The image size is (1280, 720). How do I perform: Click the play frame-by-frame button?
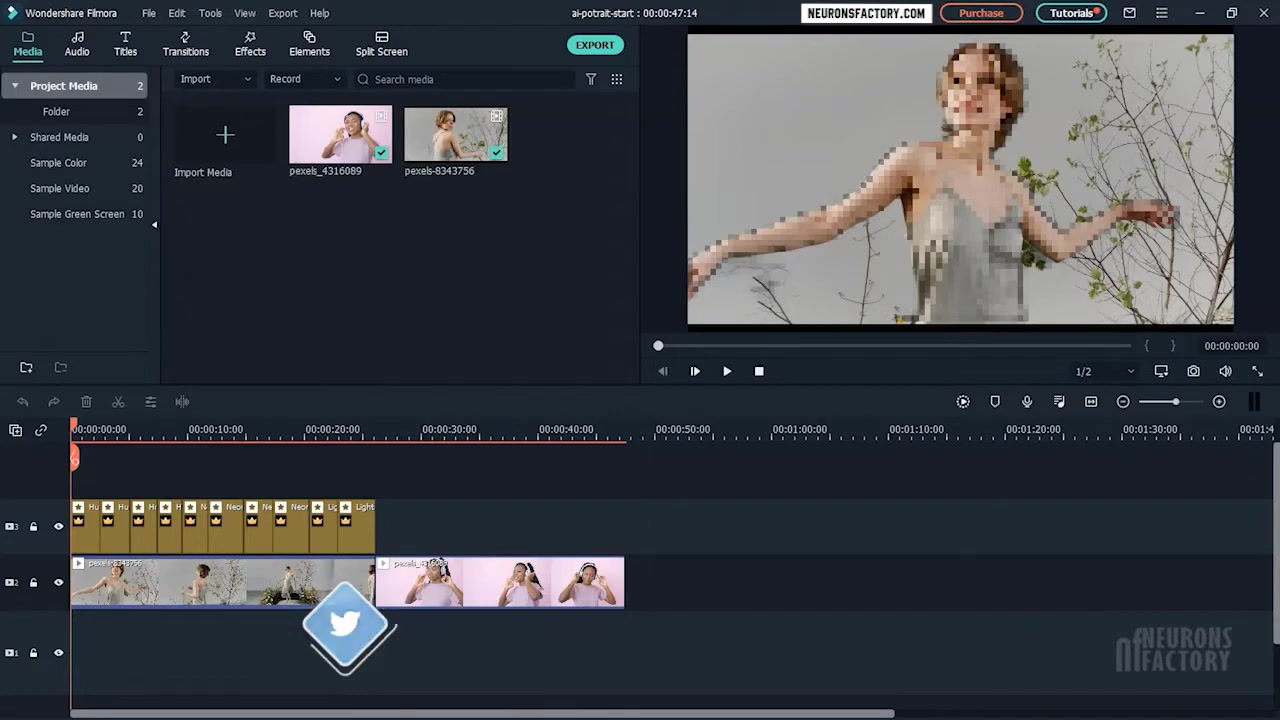point(695,371)
